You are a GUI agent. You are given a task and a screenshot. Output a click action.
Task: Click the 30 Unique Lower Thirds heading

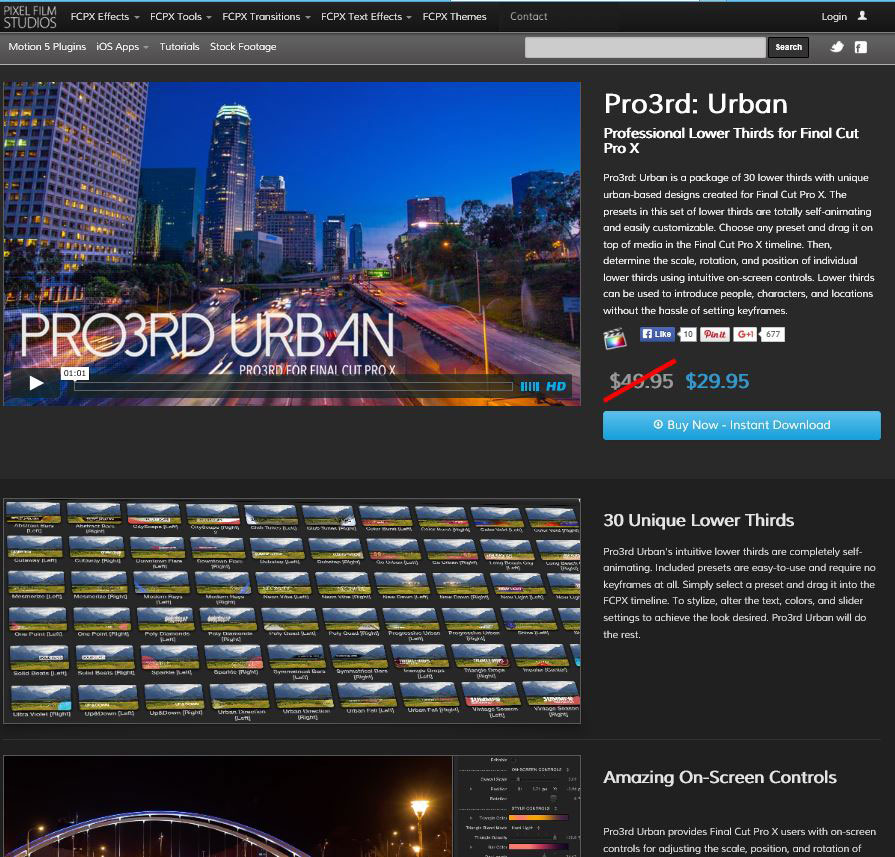click(x=699, y=520)
